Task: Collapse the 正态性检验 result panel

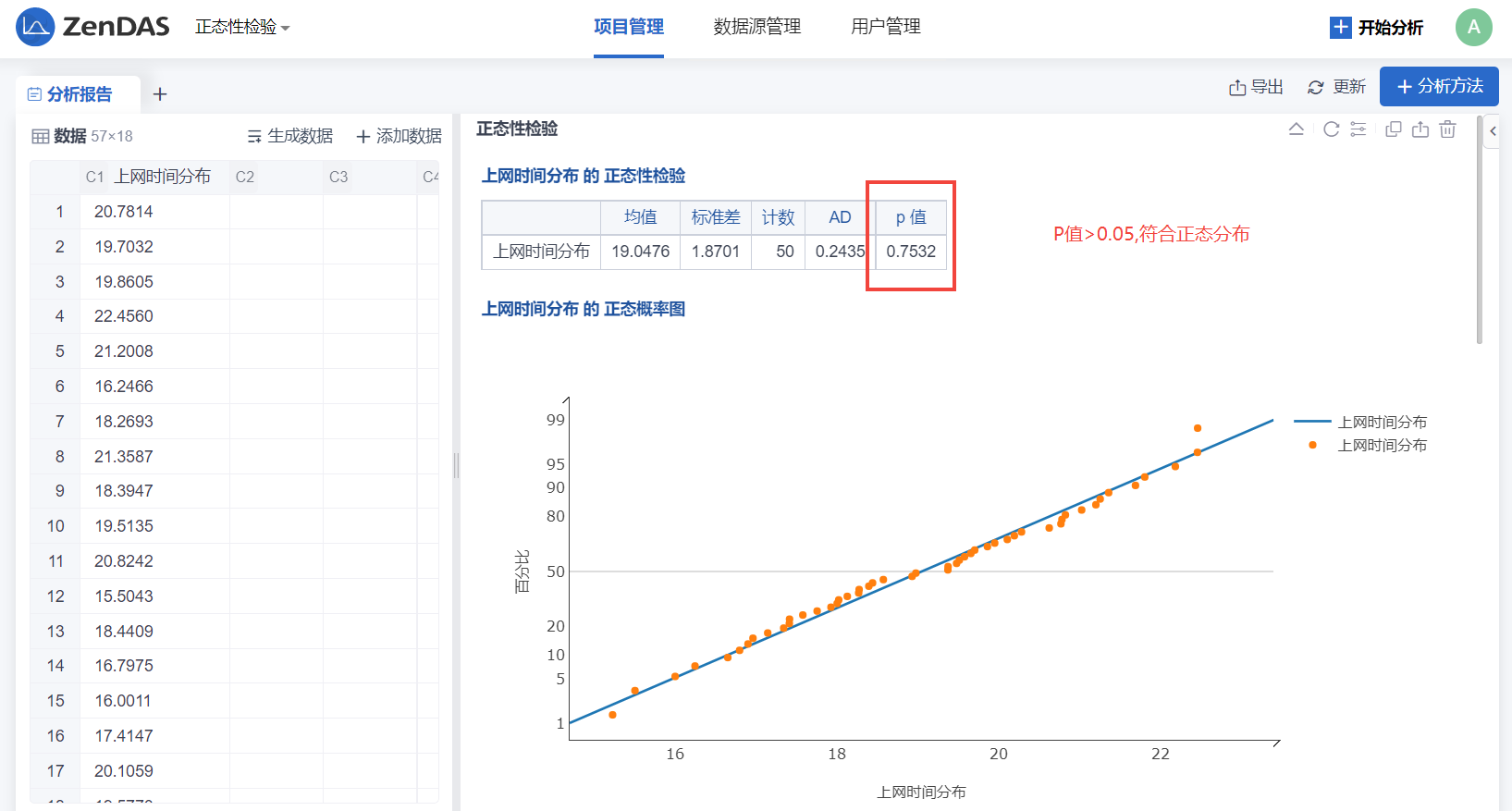Action: point(1297,129)
